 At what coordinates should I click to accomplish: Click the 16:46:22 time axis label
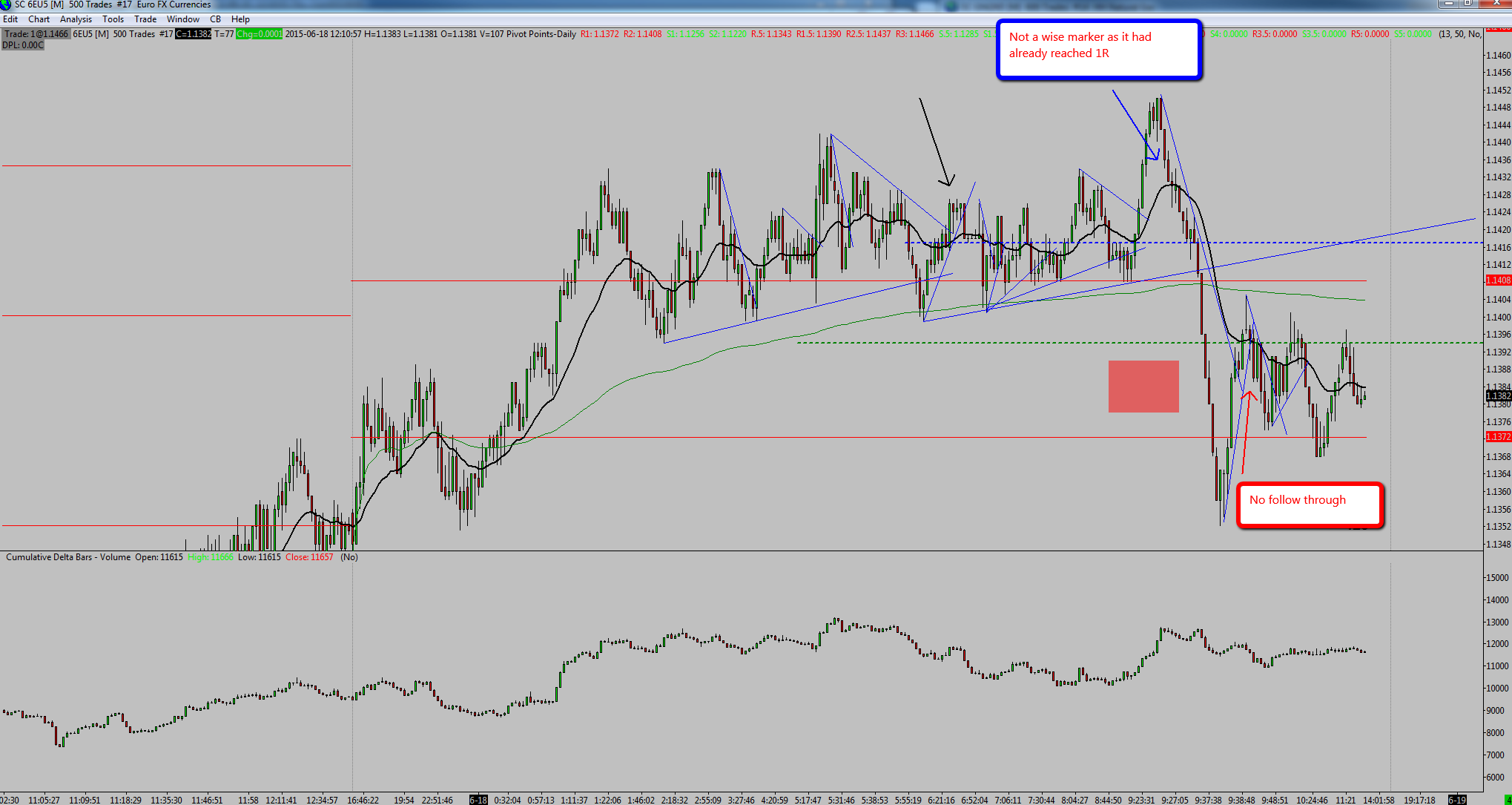[x=363, y=800]
